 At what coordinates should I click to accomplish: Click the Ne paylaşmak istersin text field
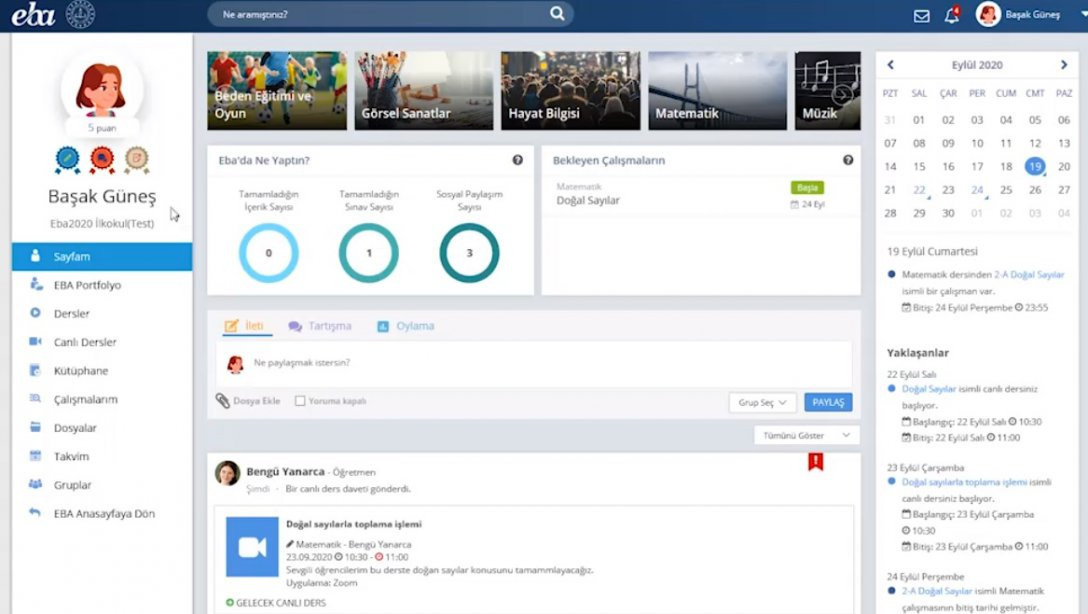pyautogui.click(x=540, y=363)
